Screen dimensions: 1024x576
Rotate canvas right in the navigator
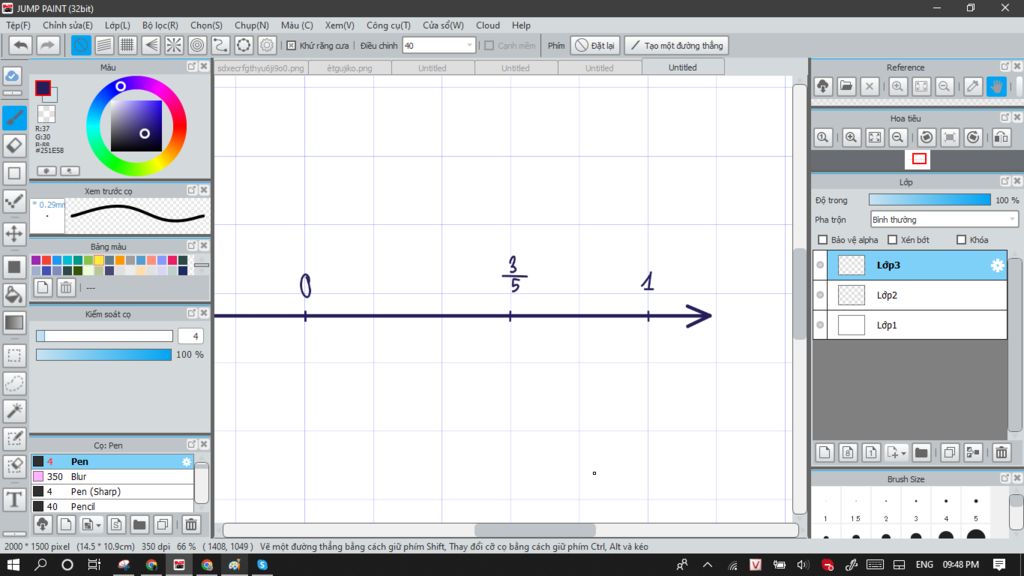(x=973, y=137)
